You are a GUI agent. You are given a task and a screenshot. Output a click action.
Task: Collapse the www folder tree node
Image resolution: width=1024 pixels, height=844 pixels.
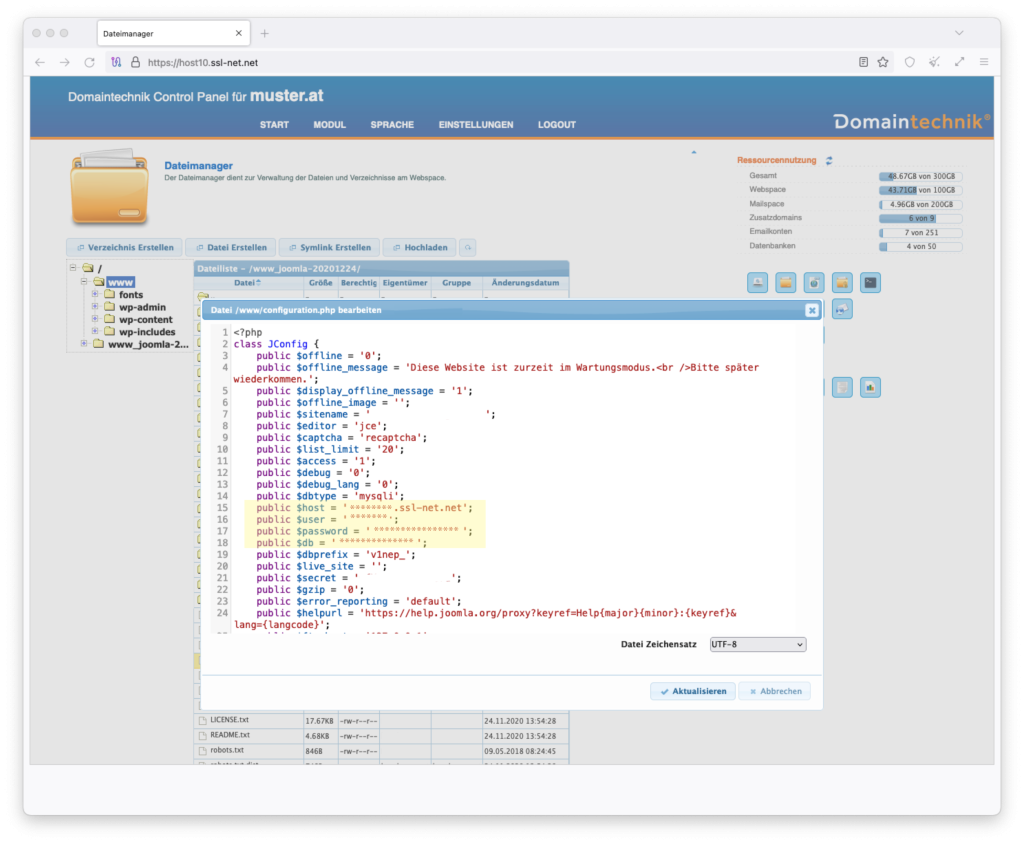[x=85, y=283]
